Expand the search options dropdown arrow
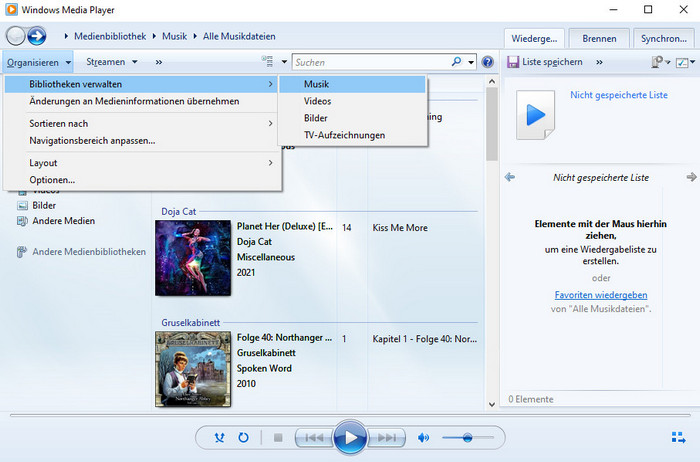The image size is (700, 462). 471,62
